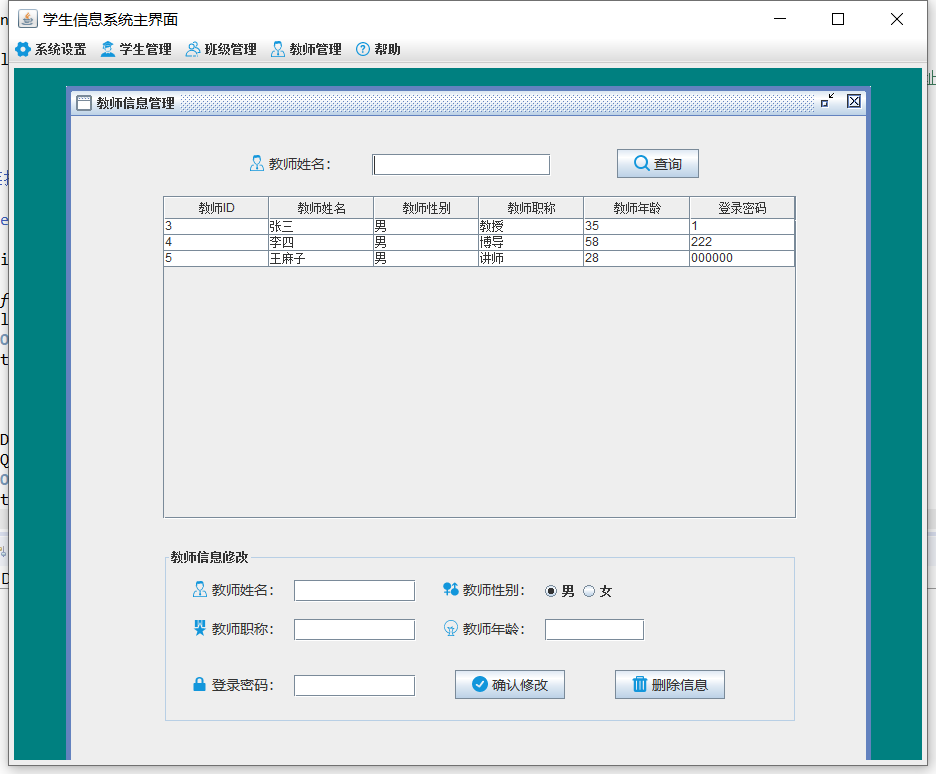
Task: Click the gear icon beside 系统设置
Action: point(23,50)
